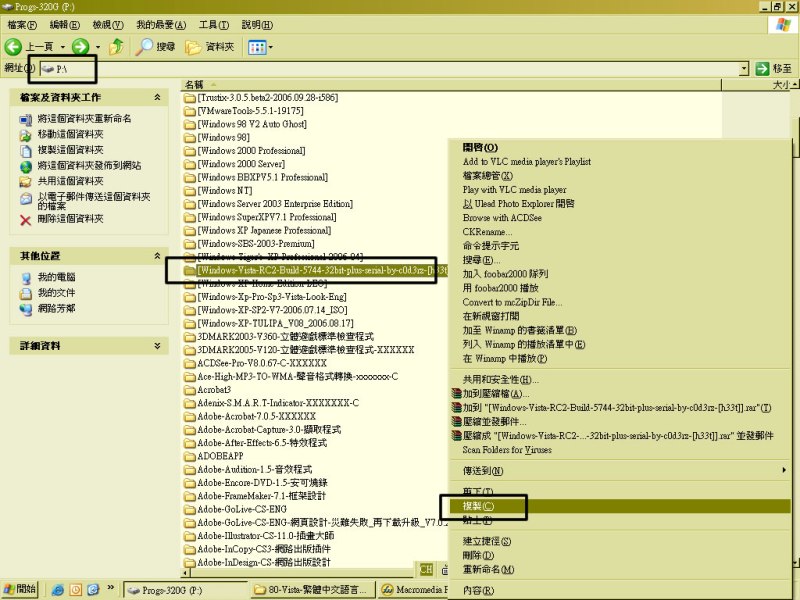The height and width of the screenshot is (600, 800).
Task: Choose 複製(C) in context menu
Action: click(620, 506)
